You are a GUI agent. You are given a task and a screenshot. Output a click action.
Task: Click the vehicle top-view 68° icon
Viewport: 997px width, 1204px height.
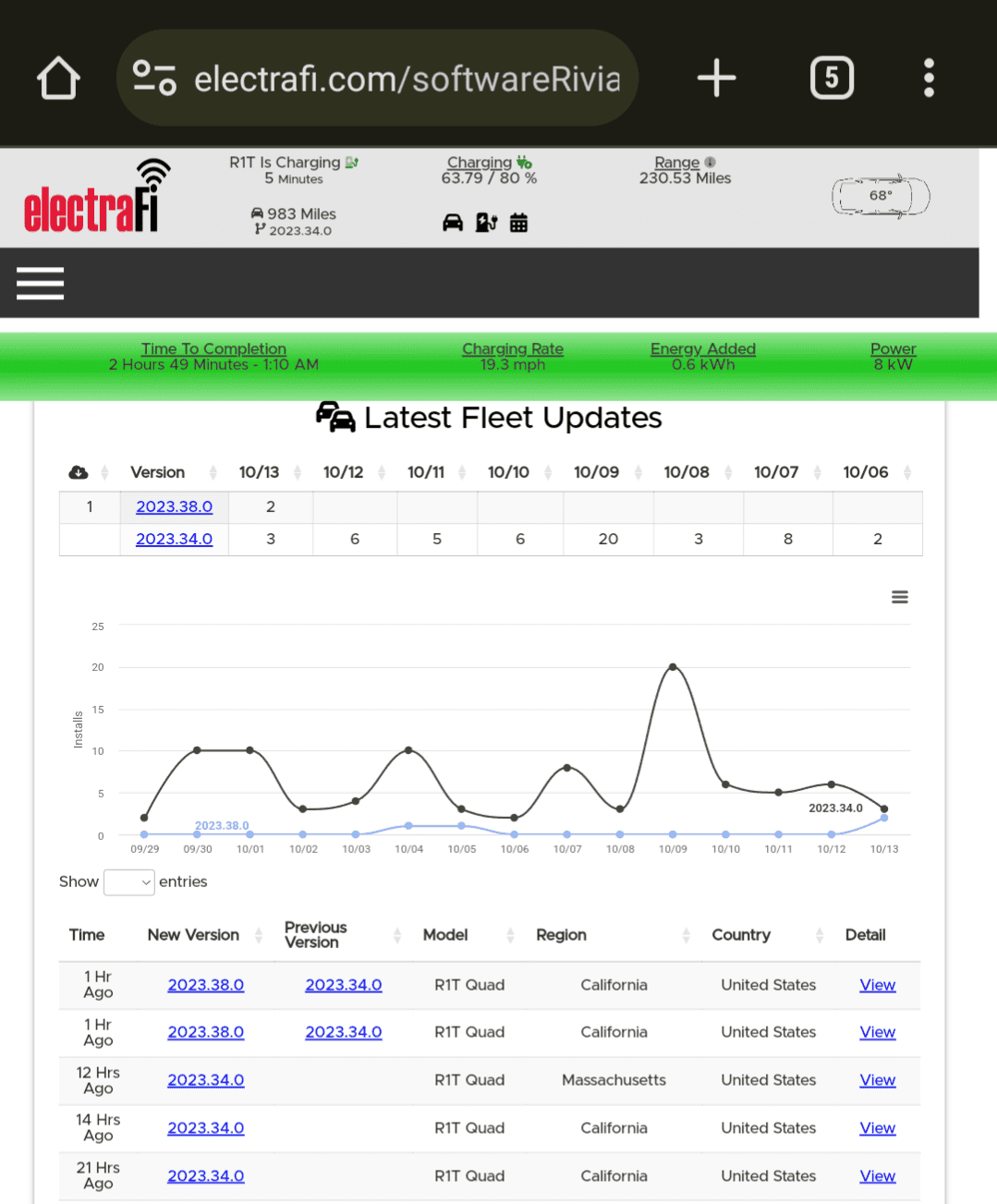(881, 196)
